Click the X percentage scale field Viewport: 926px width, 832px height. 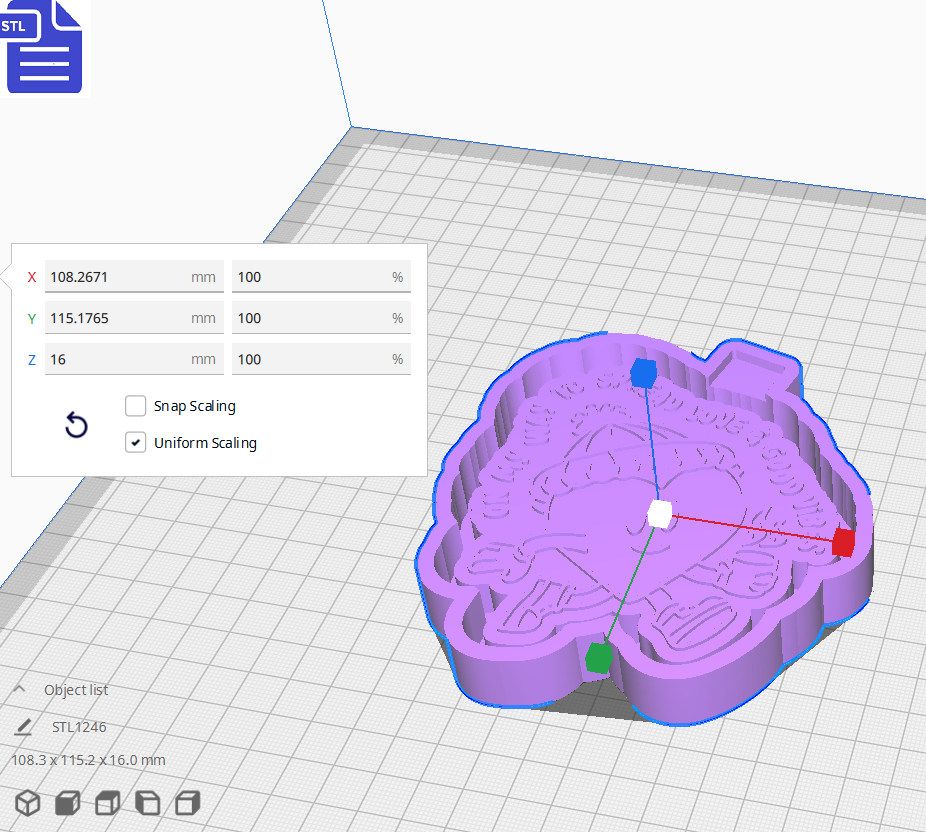(321, 277)
